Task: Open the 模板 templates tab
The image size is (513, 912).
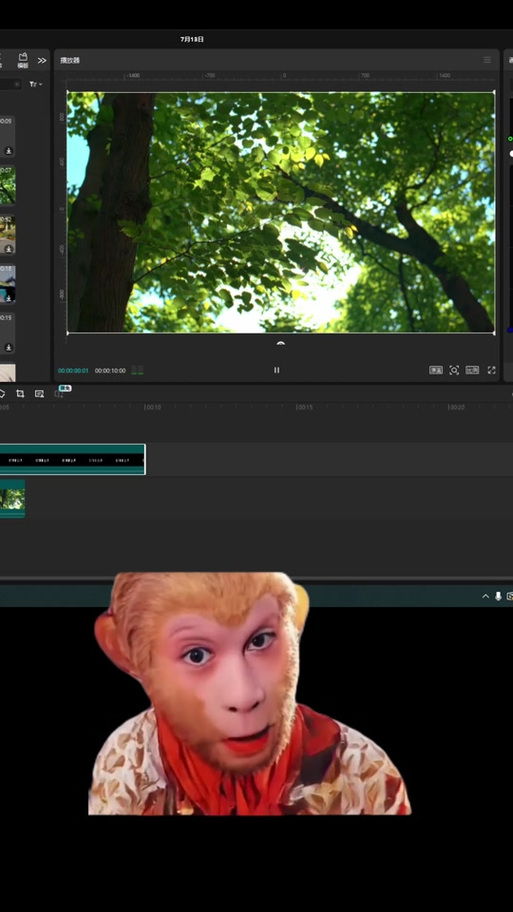Action: pyautogui.click(x=23, y=60)
